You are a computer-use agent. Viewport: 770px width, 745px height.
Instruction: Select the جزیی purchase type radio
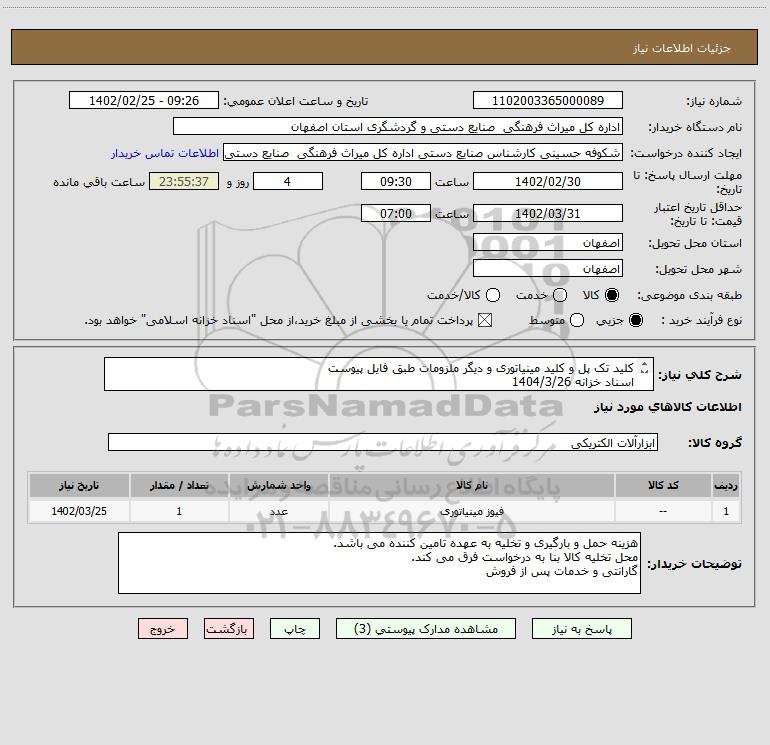636,321
